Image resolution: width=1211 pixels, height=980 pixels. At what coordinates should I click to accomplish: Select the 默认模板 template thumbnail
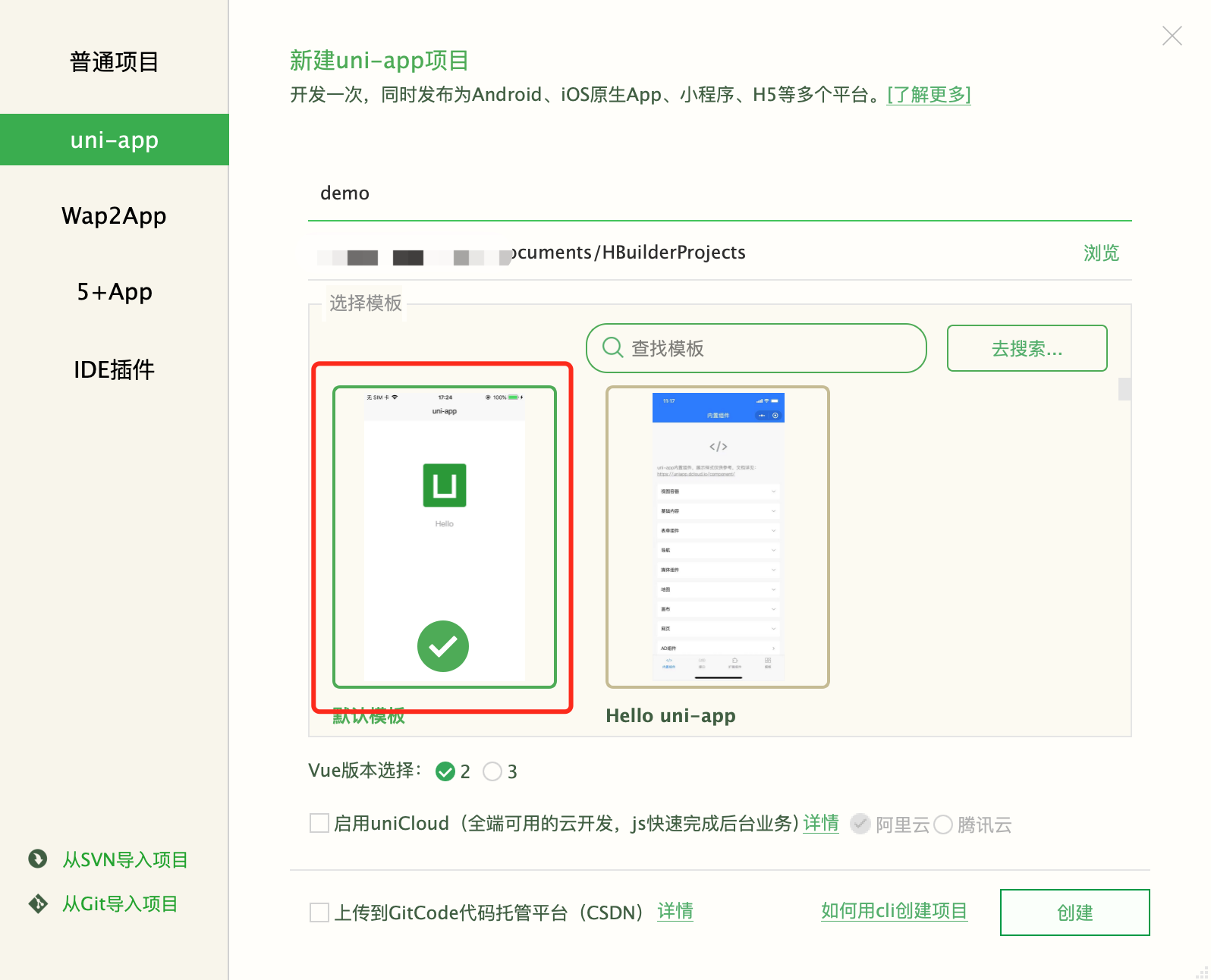445,537
